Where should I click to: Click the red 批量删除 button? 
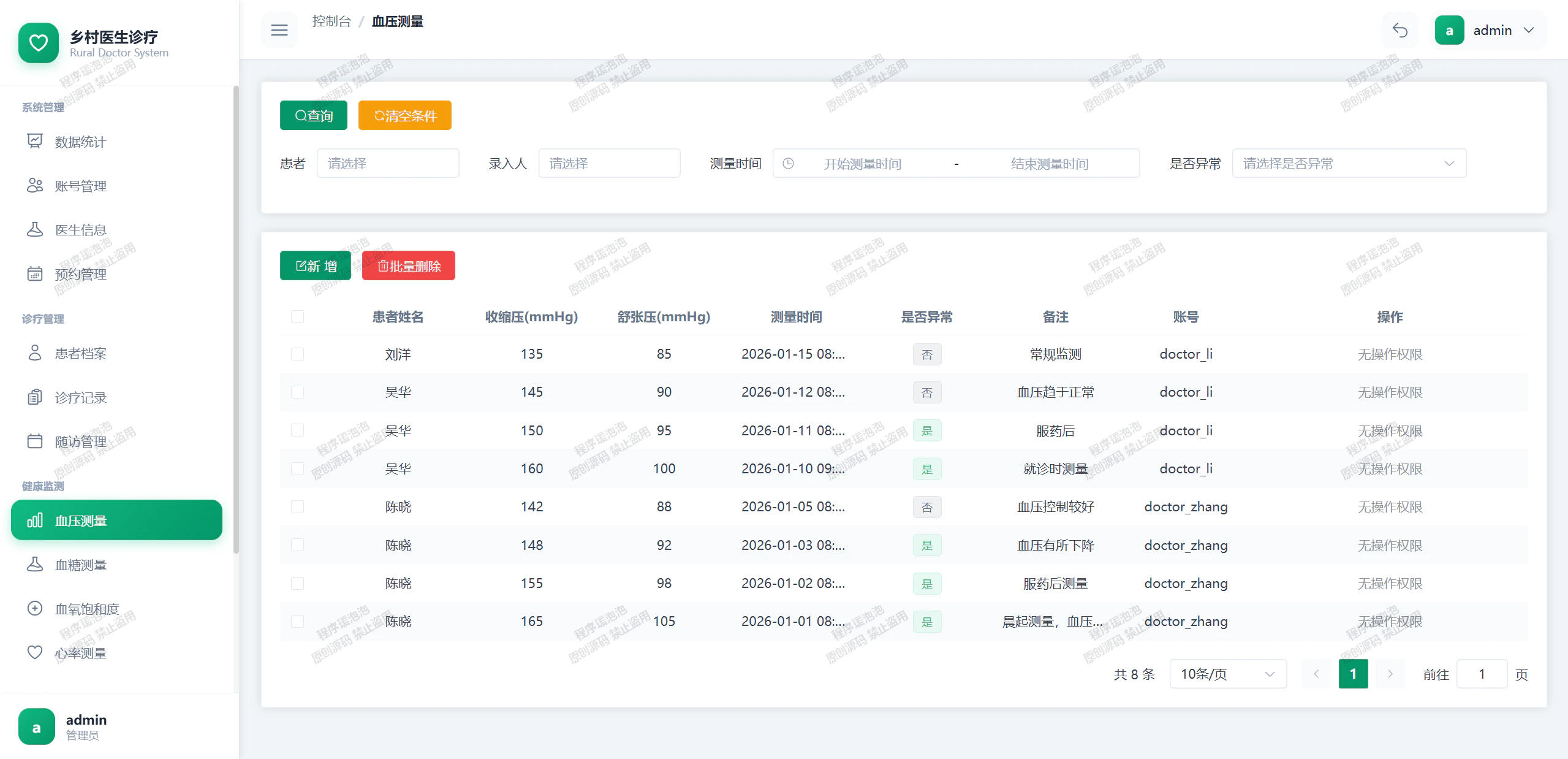pyautogui.click(x=409, y=265)
